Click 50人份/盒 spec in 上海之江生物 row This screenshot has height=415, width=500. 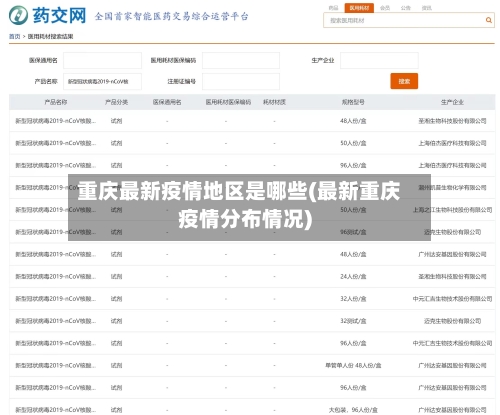[353, 210]
